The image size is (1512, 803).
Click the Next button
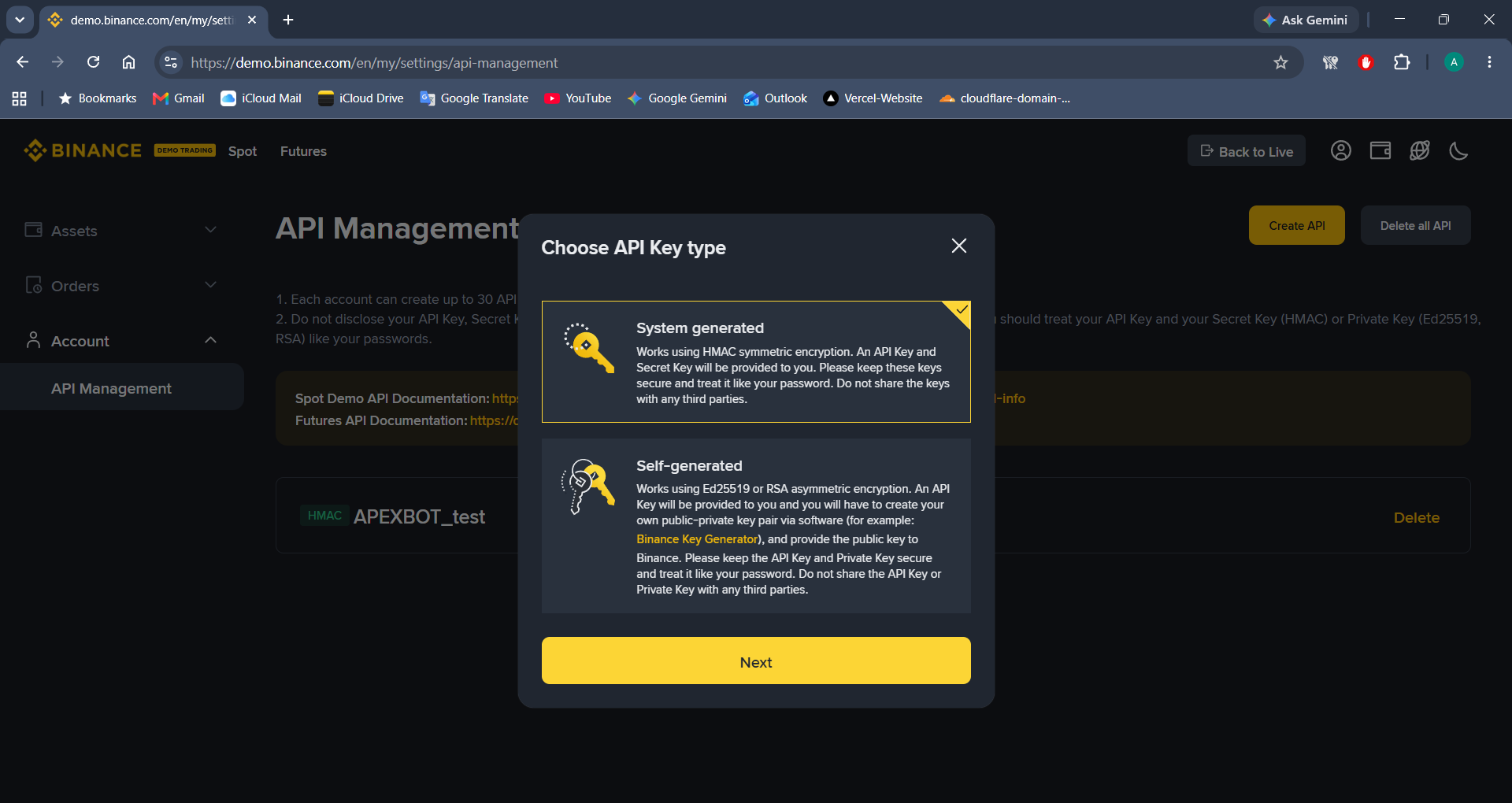(756, 661)
